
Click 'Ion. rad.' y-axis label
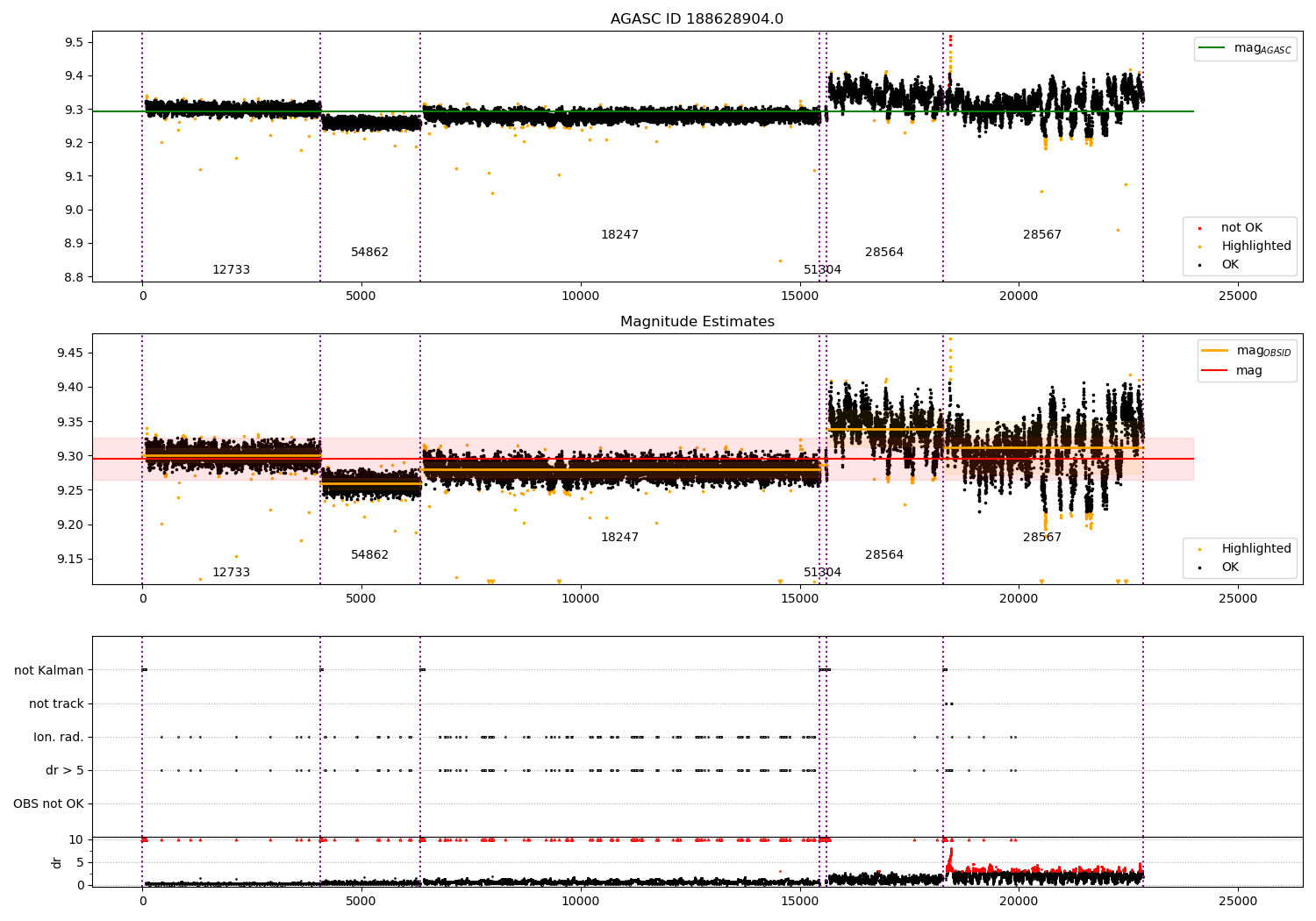point(59,737)
